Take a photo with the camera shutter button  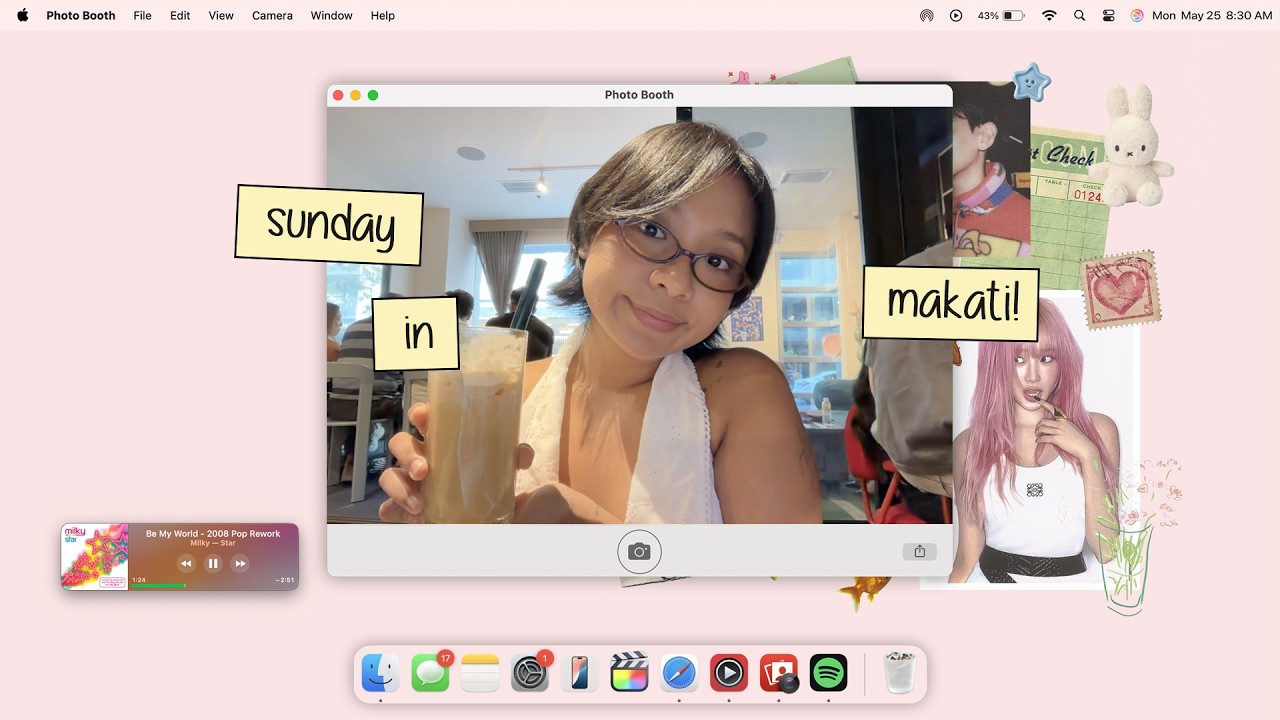pyautogui.click(x=639, y=551)
